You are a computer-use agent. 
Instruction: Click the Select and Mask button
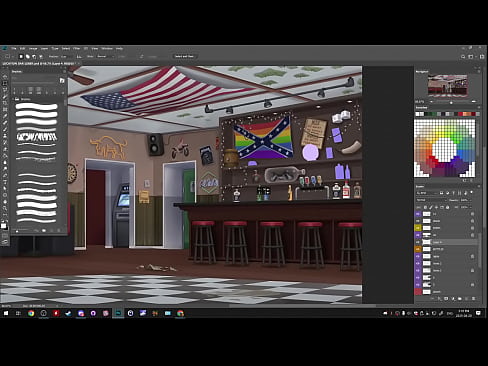184,56
